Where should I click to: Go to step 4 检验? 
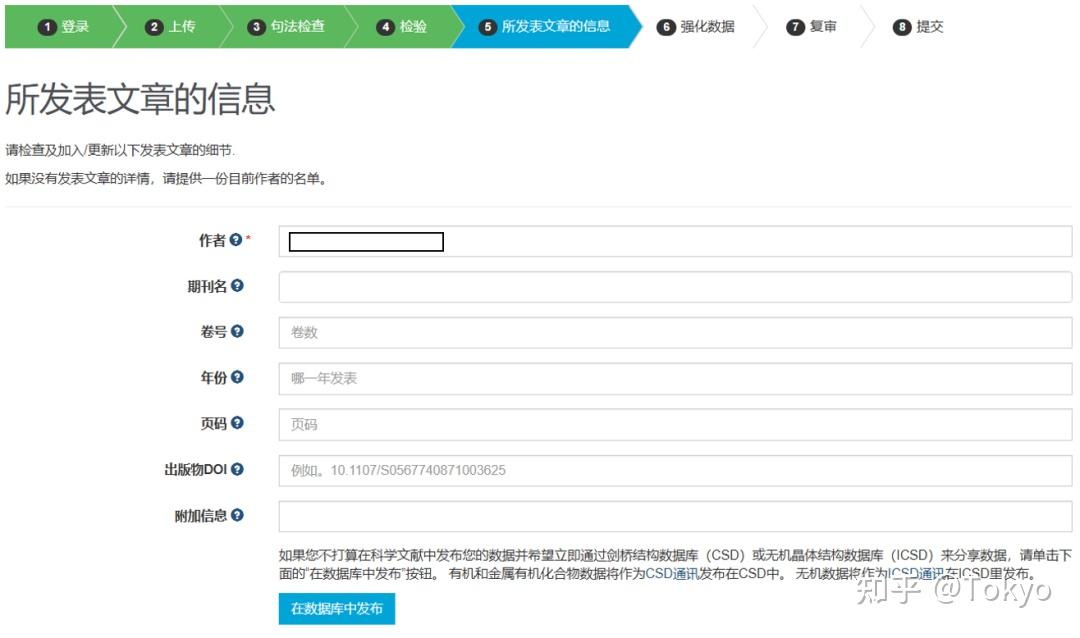coord(402,27)
